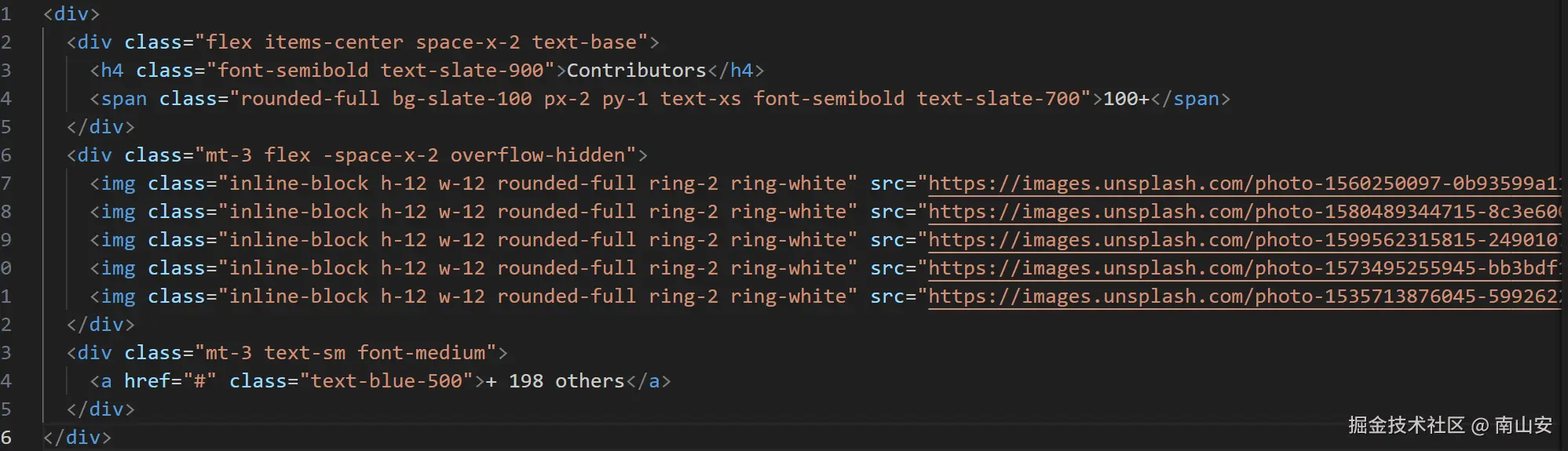Viewport: 1568px width, 451px height.
Task: Click the src link with photo-1573495255945
Action: pyautogui.click(x=1241, y=268)
